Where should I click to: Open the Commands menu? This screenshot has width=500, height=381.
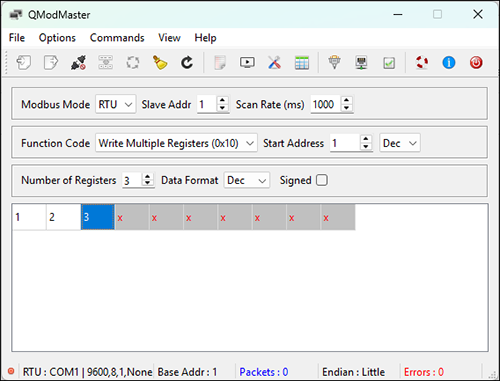coord(117,38)
